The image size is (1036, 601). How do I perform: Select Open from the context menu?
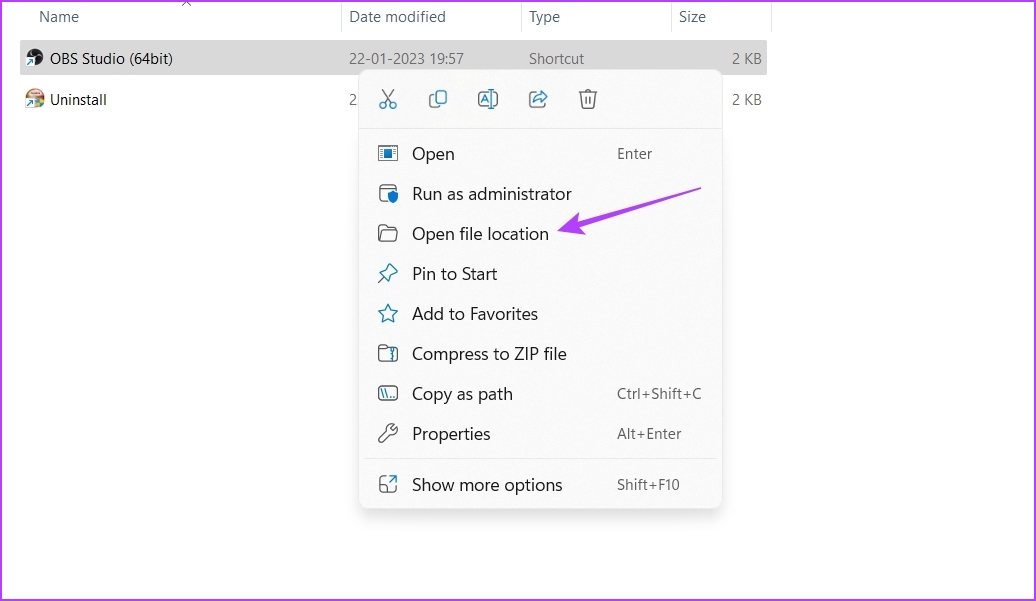[433, 154]
